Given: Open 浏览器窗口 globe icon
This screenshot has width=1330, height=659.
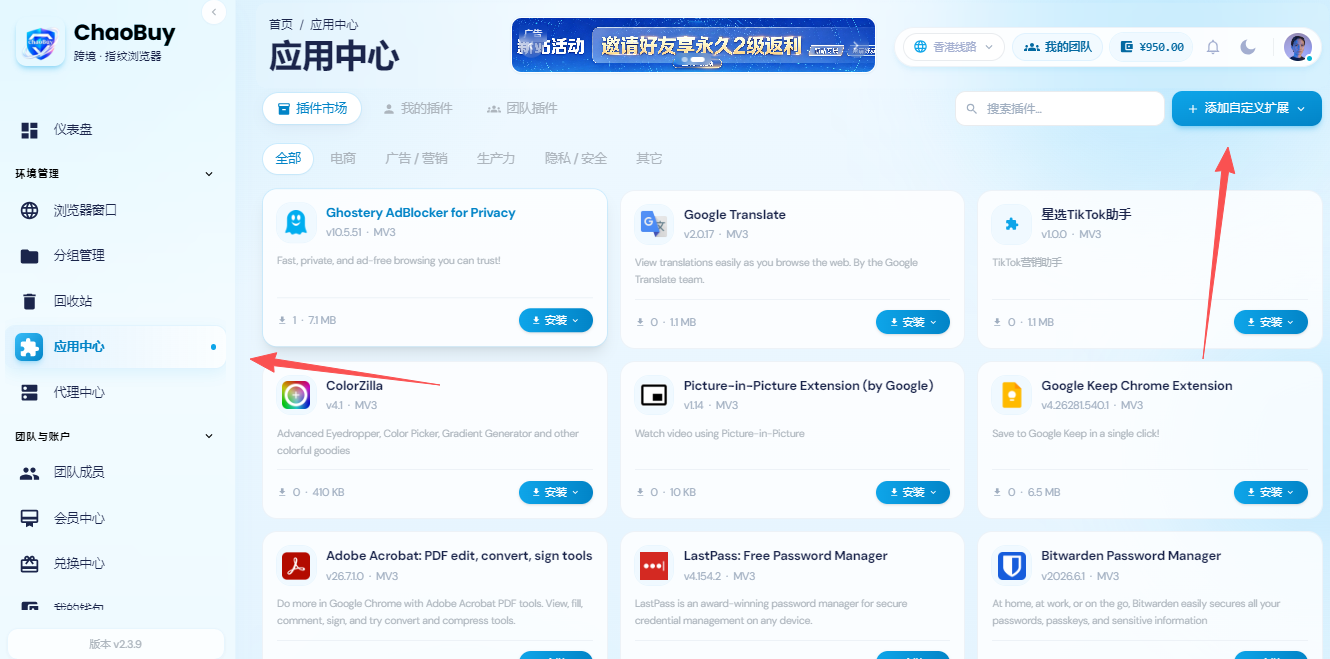Looking at the screenshot, I should coord(30,210).
